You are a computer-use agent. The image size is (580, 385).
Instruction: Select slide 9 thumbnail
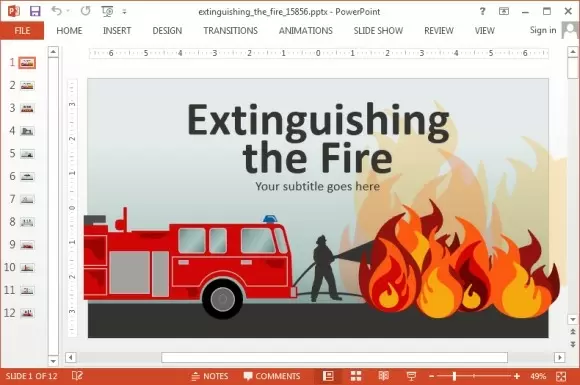coord(27,245)
